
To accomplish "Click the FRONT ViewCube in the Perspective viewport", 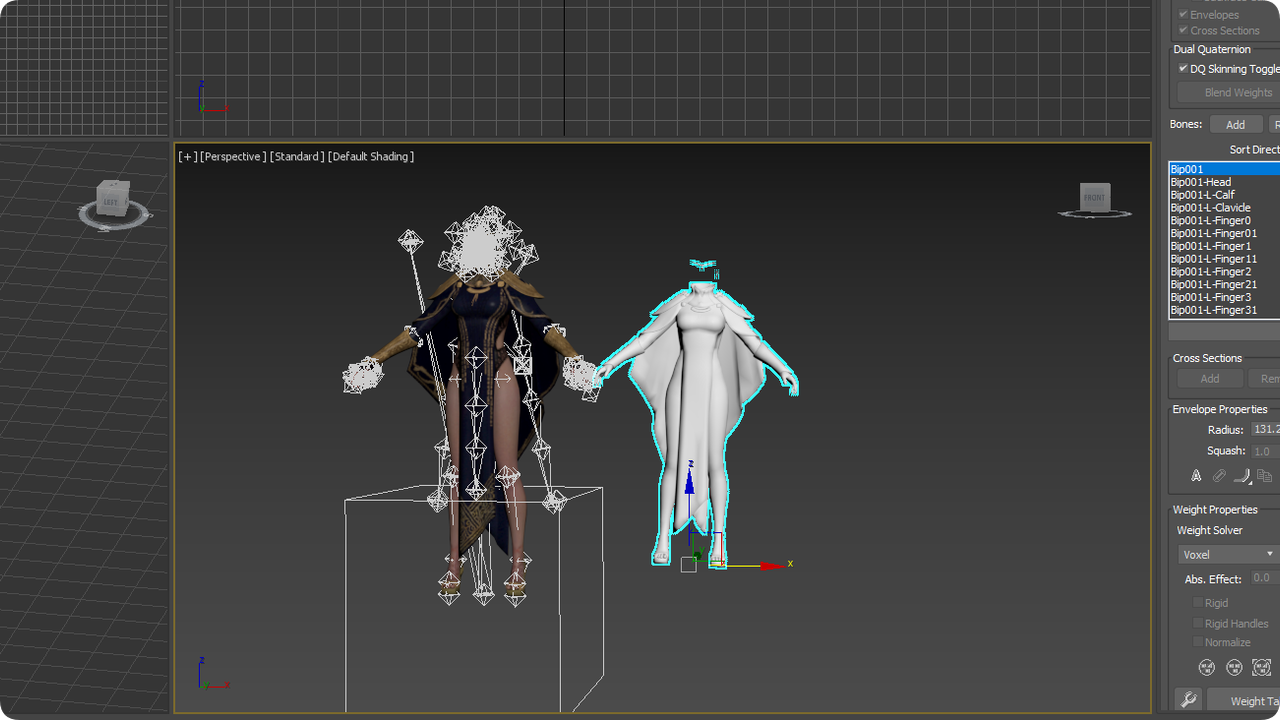I will (x=1095, y=197).
